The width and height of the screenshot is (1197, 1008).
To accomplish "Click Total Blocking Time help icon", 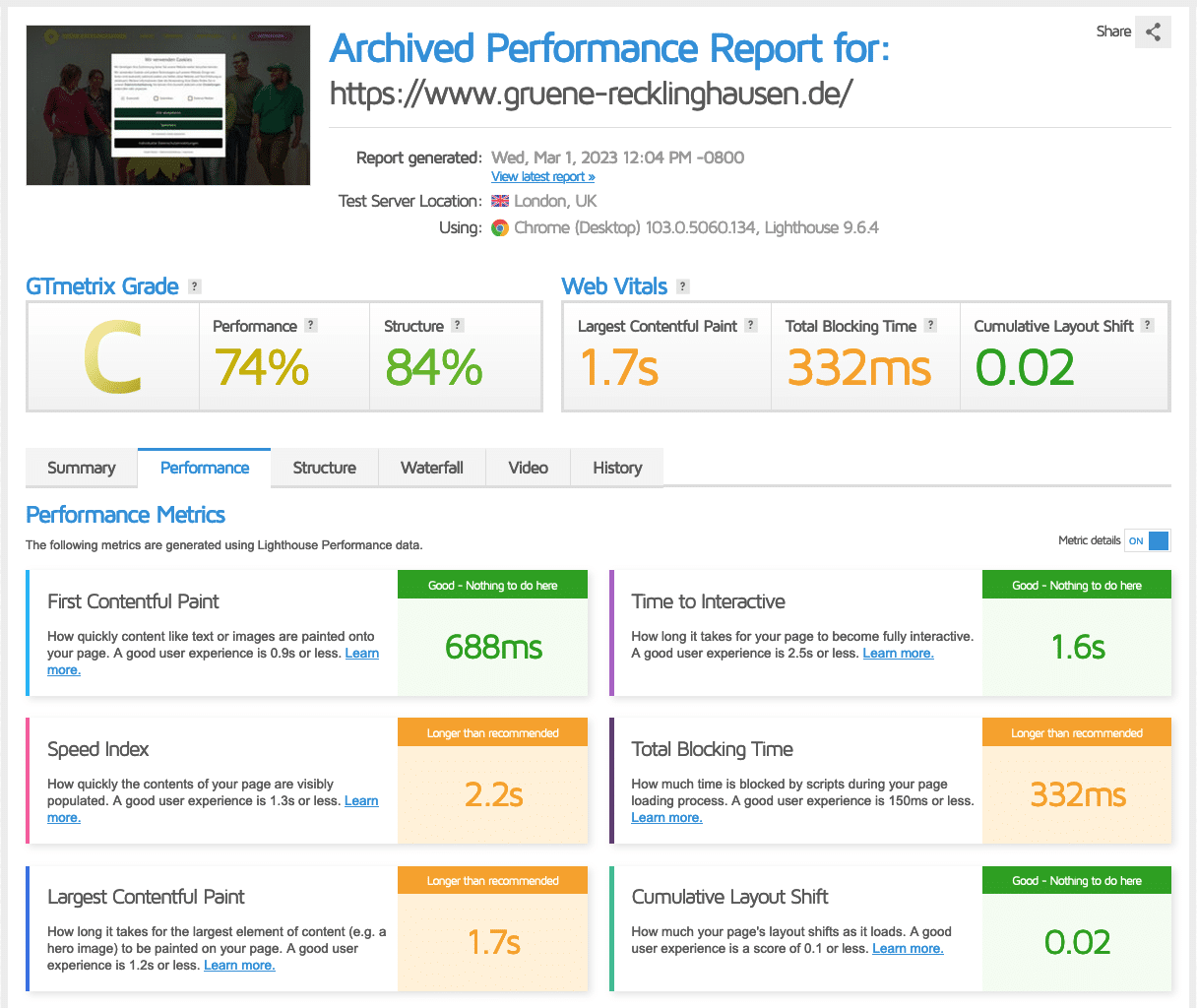I will point(930,326).
